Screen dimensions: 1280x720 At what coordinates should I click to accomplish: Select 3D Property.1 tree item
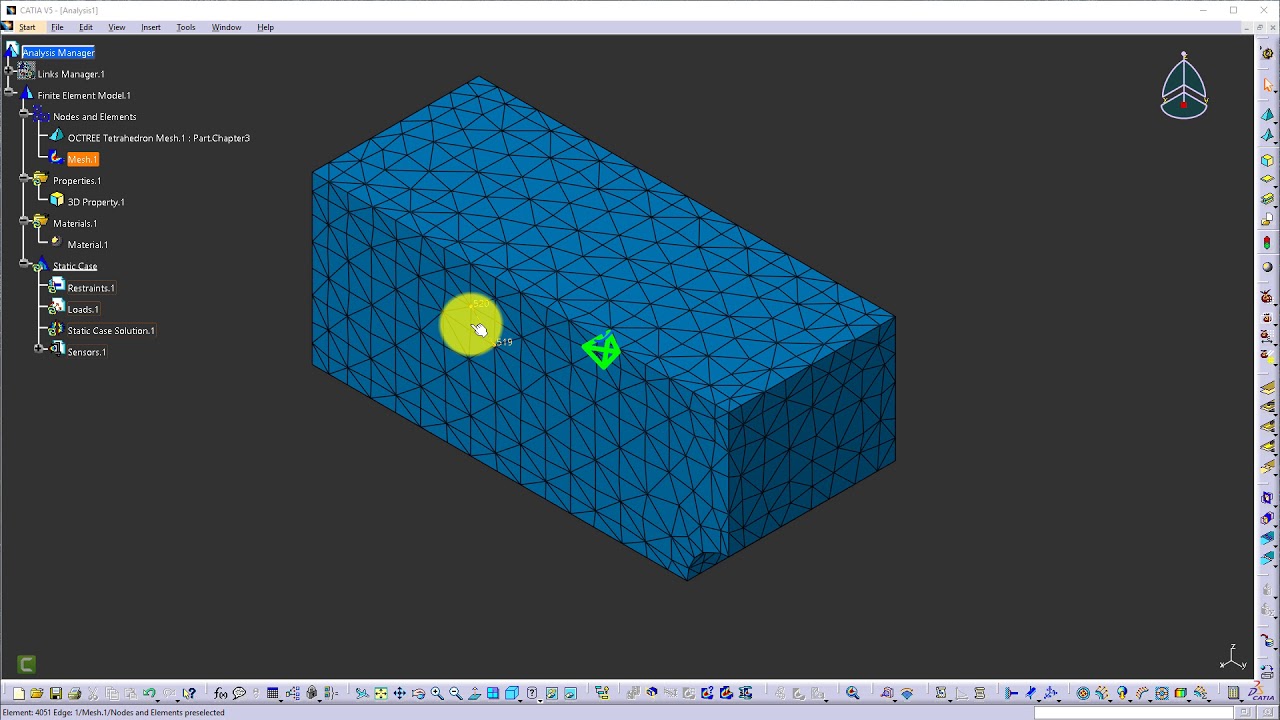click(96, 202)
